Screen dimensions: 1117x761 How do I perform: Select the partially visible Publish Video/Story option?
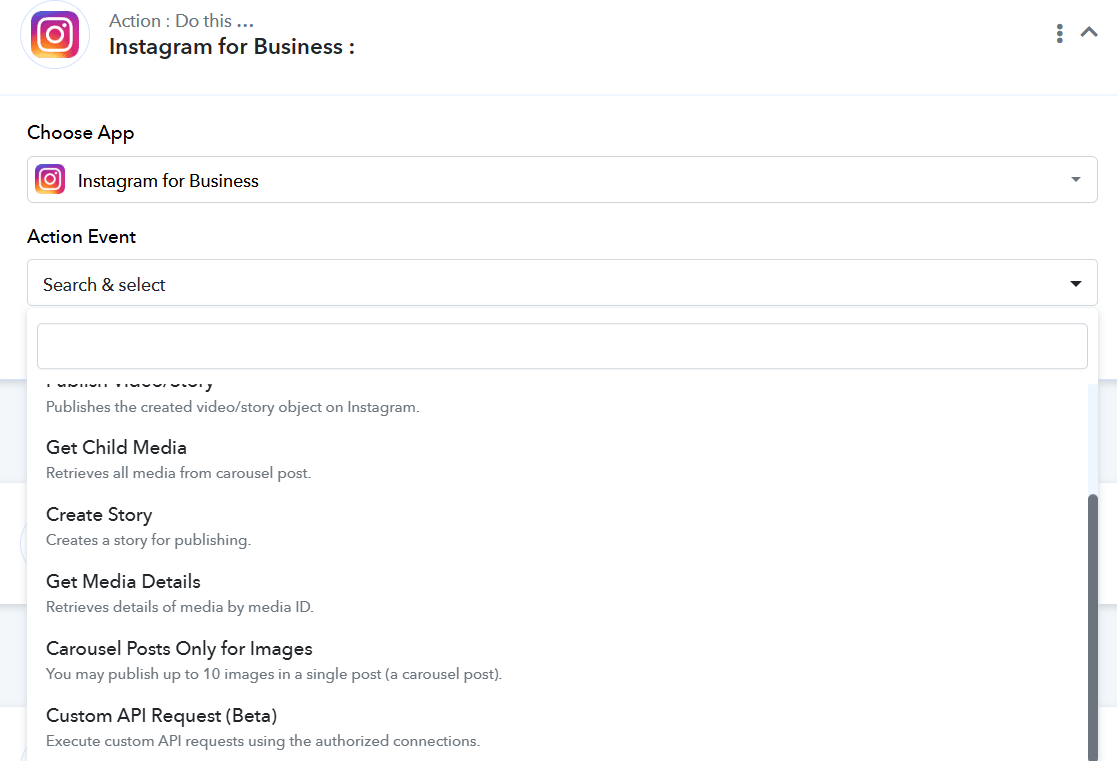click(x=130, y=387)
